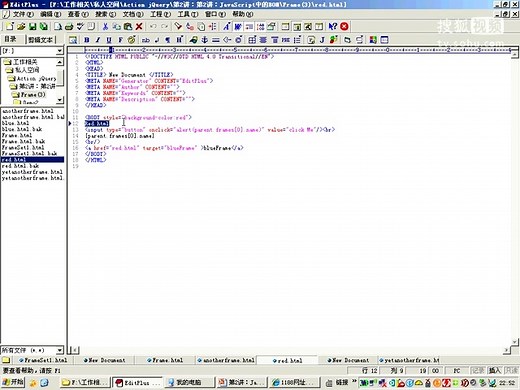This screenshot has width=520, height=390.
Task: Select anotherframe.html.bak in file list
Action: [x=33, y=117]
